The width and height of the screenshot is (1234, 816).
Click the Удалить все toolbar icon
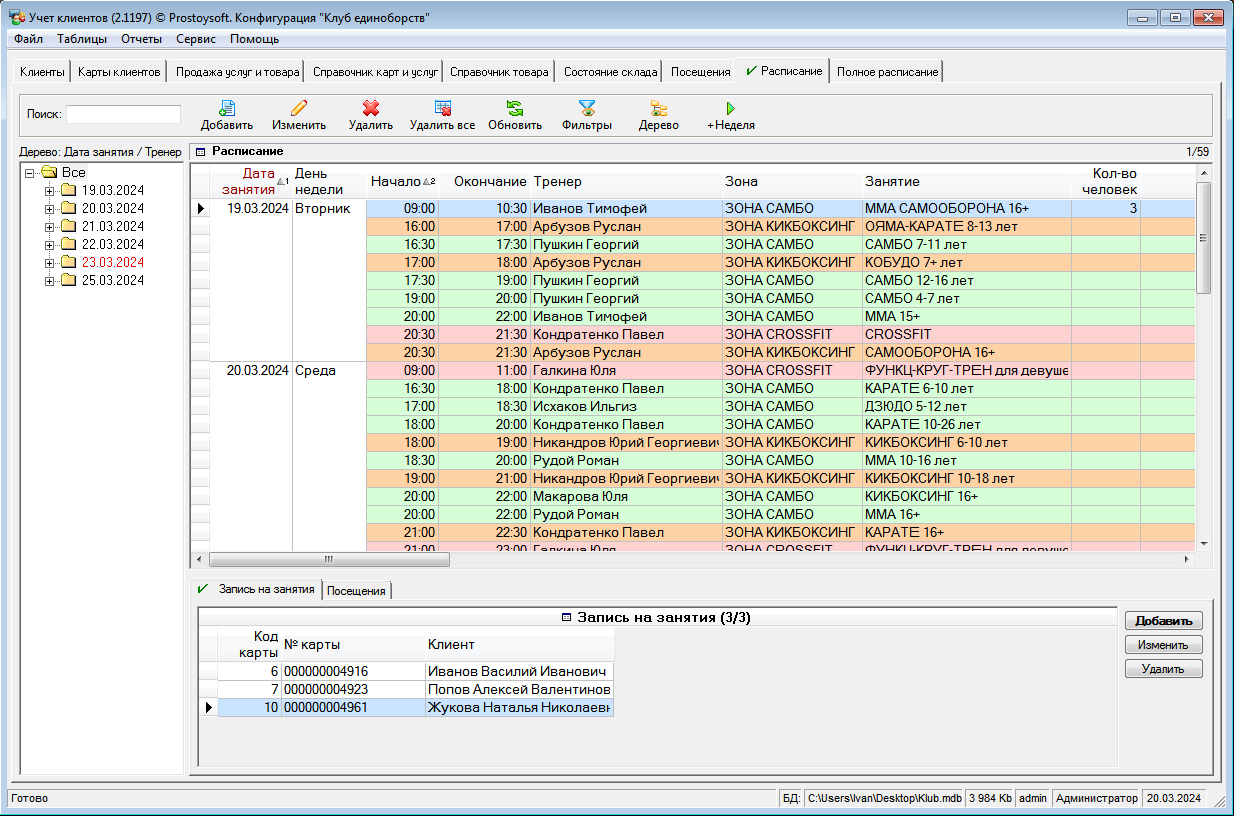pyautogui.click(x=443, y=108)
